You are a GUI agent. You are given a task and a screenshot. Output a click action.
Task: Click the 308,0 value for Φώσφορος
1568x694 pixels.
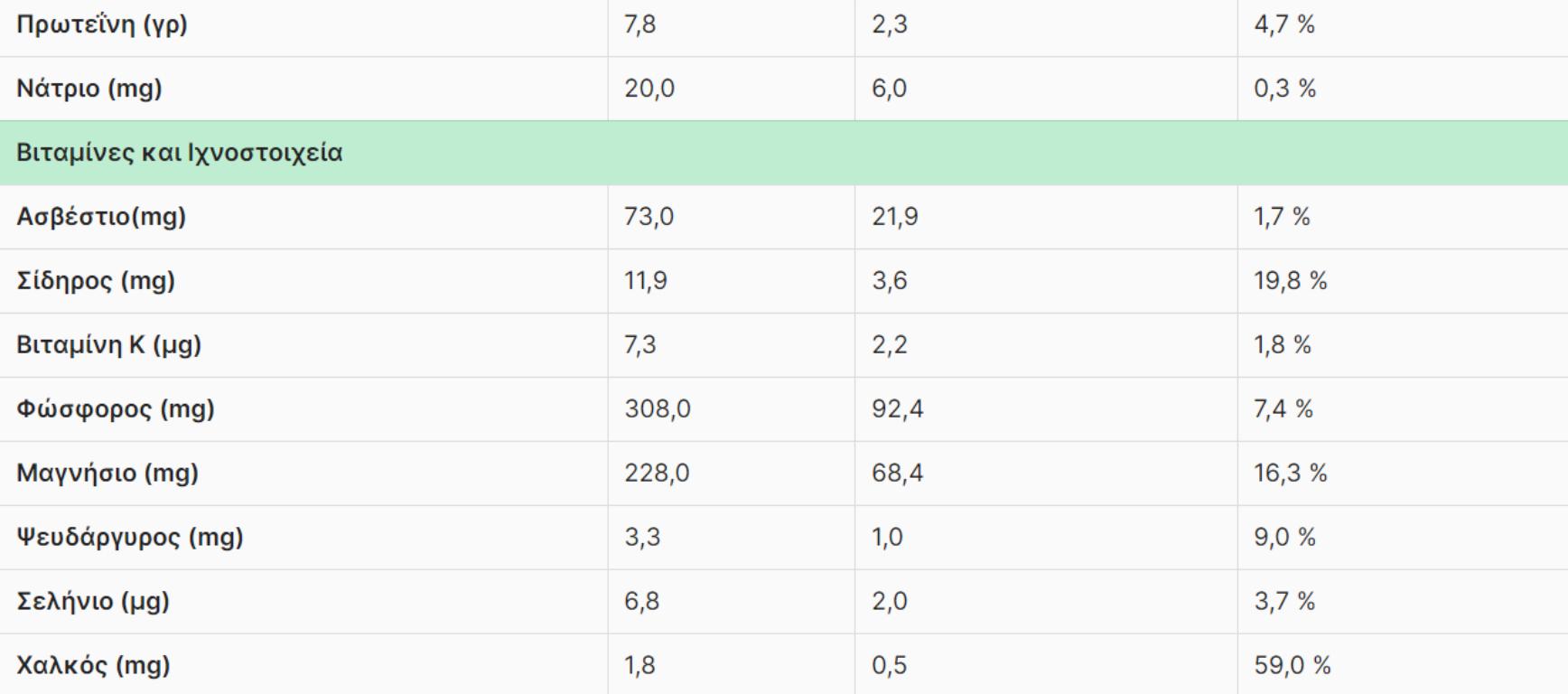pyautogui.click(x=658, y=409)
